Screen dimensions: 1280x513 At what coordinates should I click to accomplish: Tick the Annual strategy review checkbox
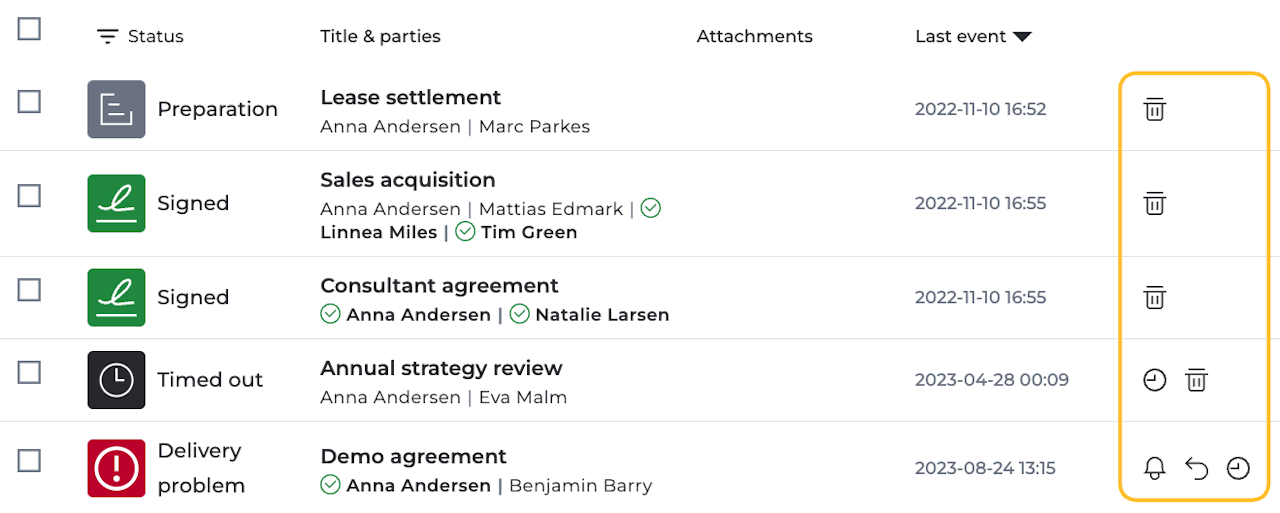pyautogui.click(x=29, y=373)
